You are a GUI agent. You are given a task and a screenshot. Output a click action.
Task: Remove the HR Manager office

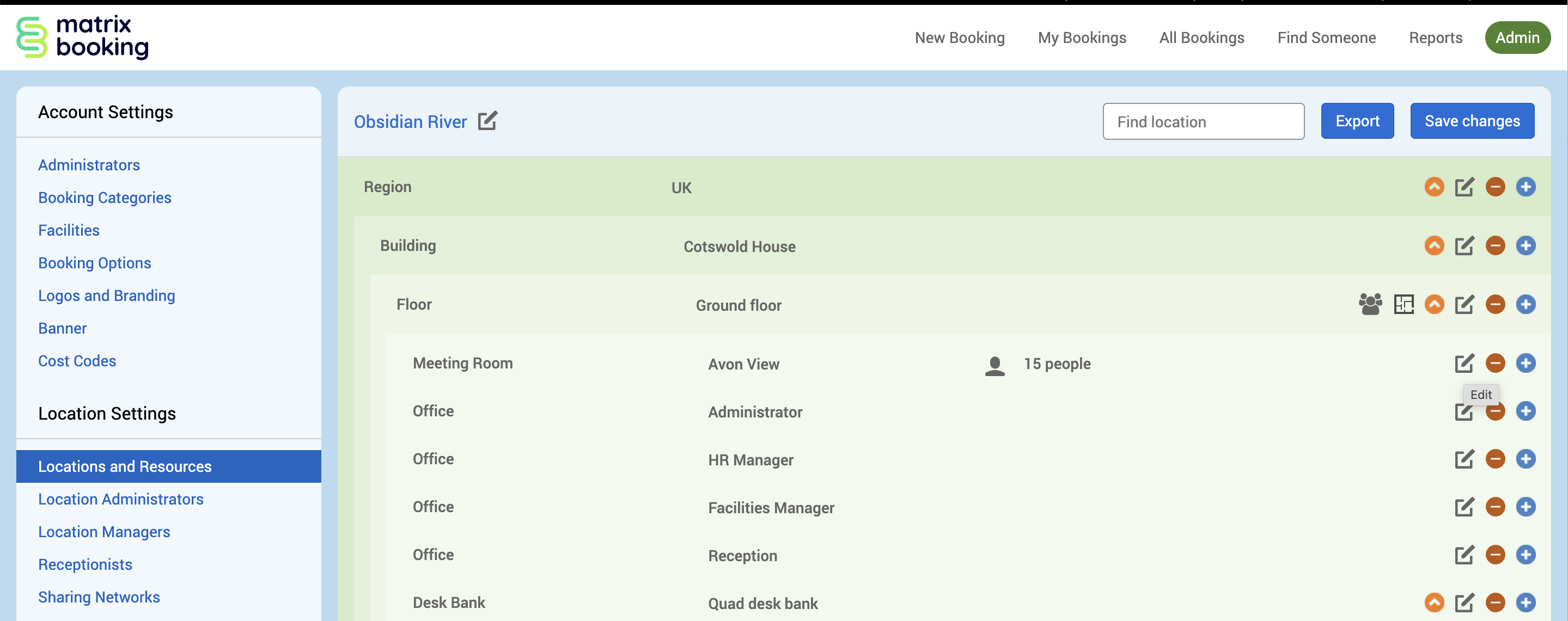click(1495, 459)
